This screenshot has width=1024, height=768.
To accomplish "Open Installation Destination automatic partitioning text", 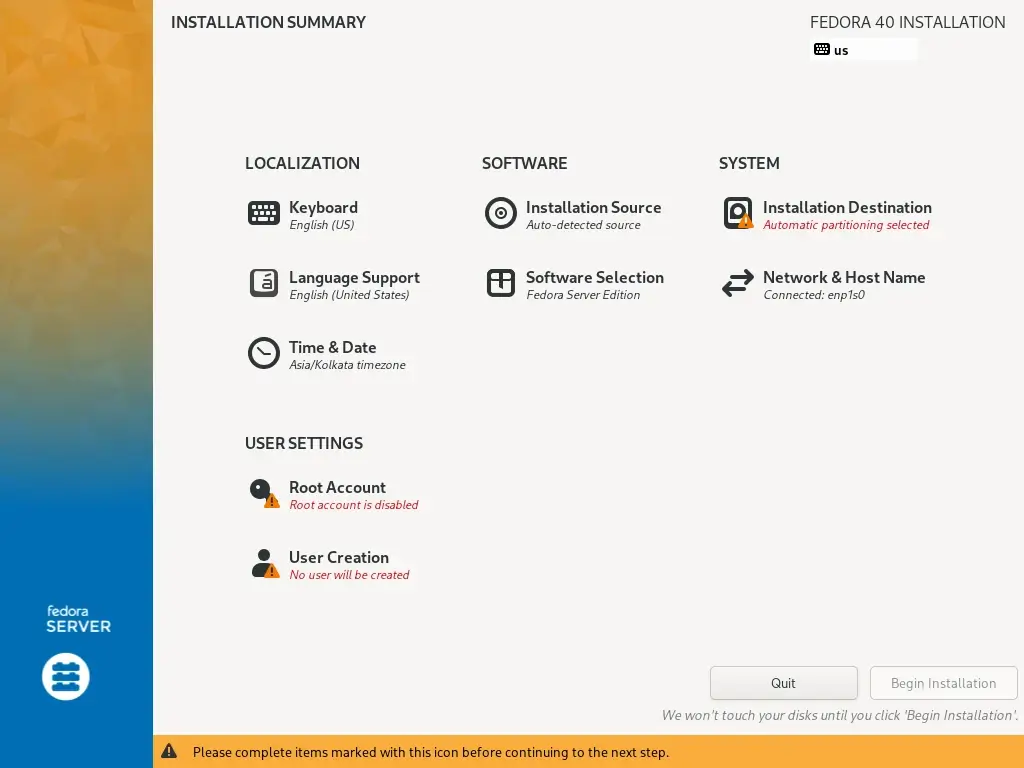I will tap(846, 225).
